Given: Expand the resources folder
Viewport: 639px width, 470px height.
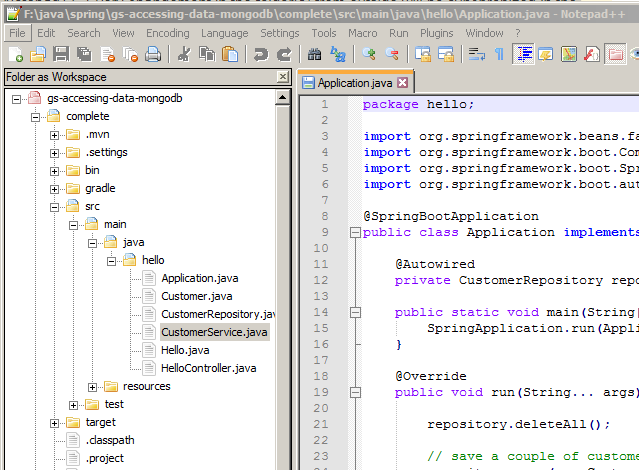Looking at the screenshot, I should click(x=93, y=387).
